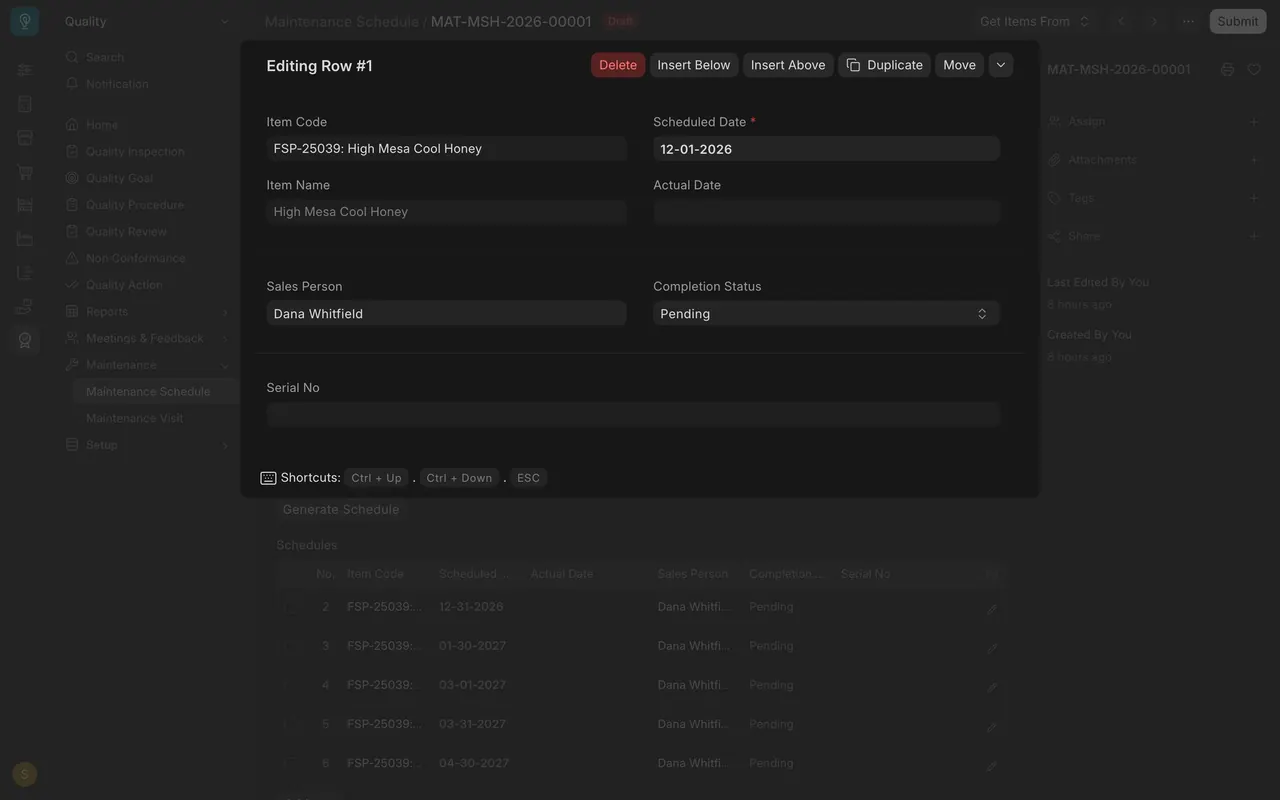
Task: Open the storefront module icon in left rail
Action: point(25,138)
